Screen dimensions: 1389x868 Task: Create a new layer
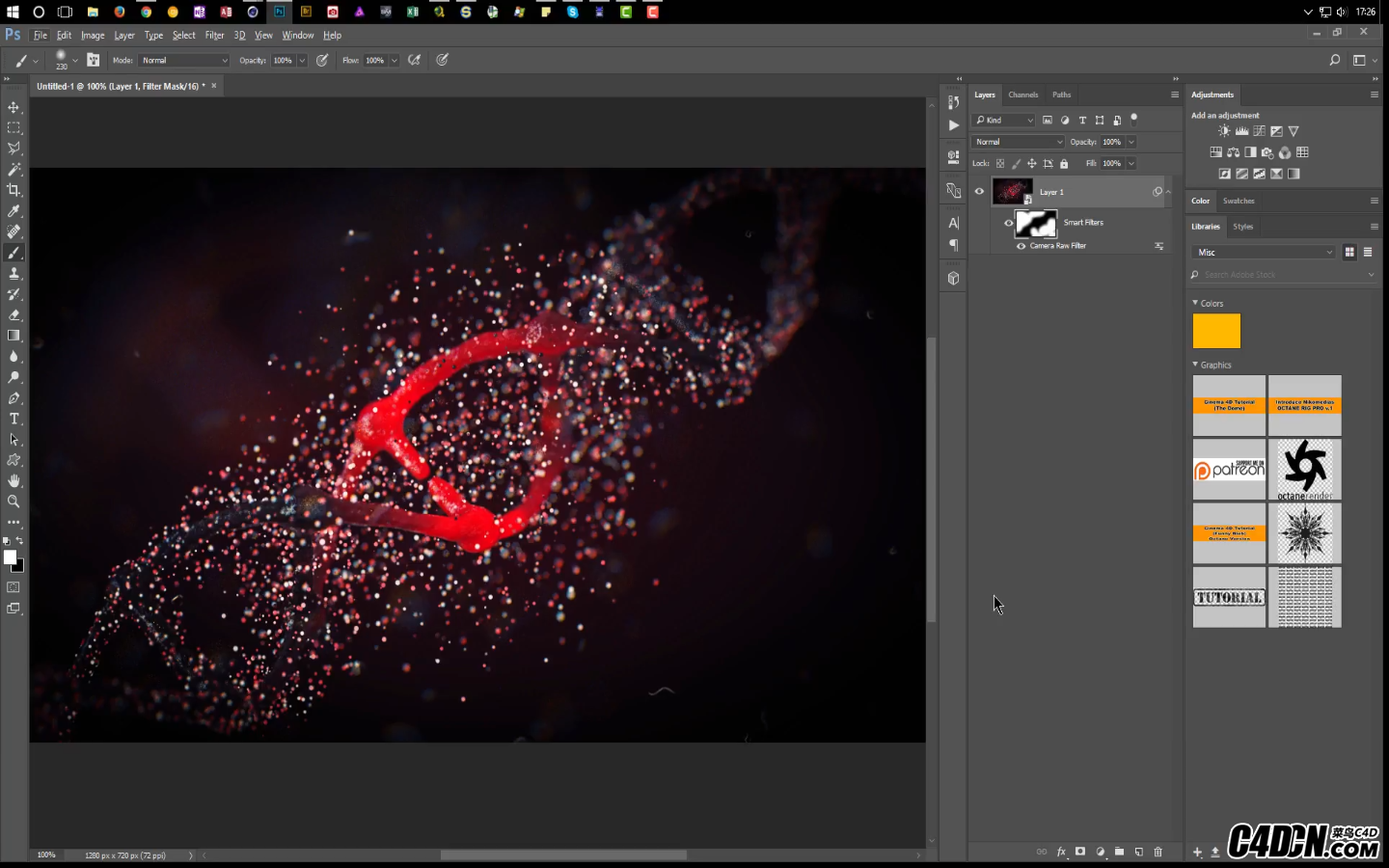tap(1139, 852)
